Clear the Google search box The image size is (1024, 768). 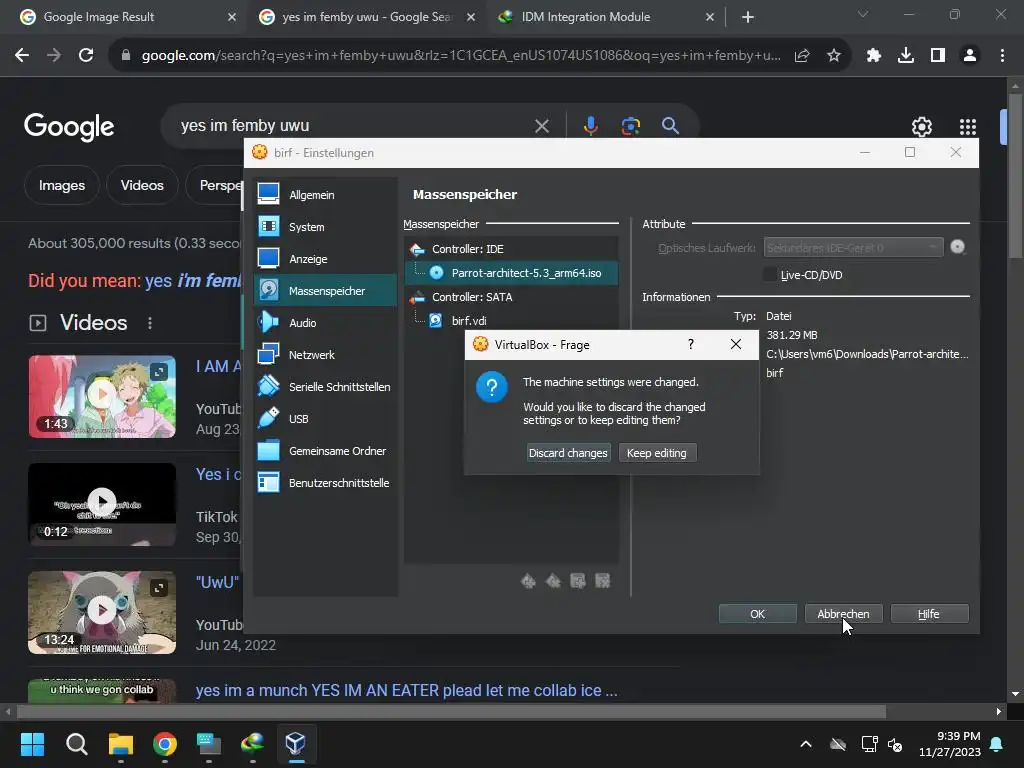click(x=542, y=125)
